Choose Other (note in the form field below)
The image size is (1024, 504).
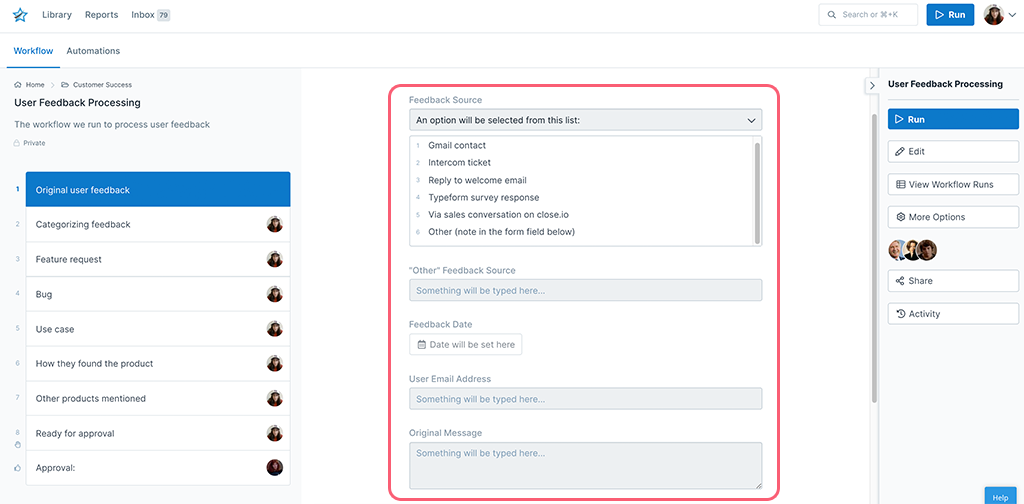click(502, 232)
